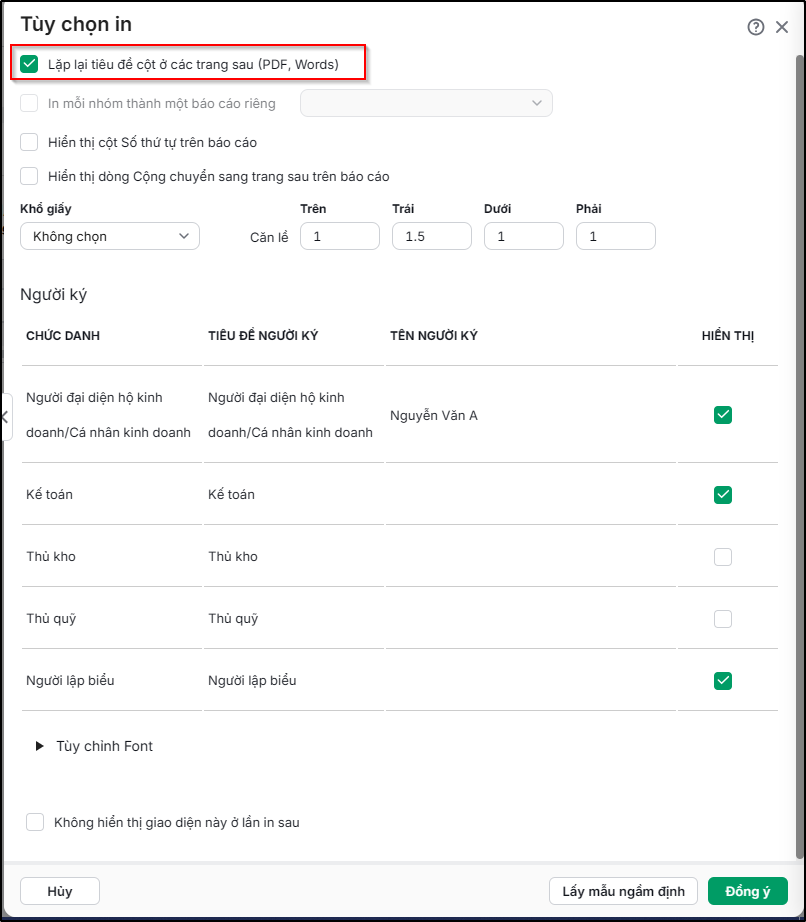
Task: Open the disabled group report dropdown
Action: (x=426, y=103)
